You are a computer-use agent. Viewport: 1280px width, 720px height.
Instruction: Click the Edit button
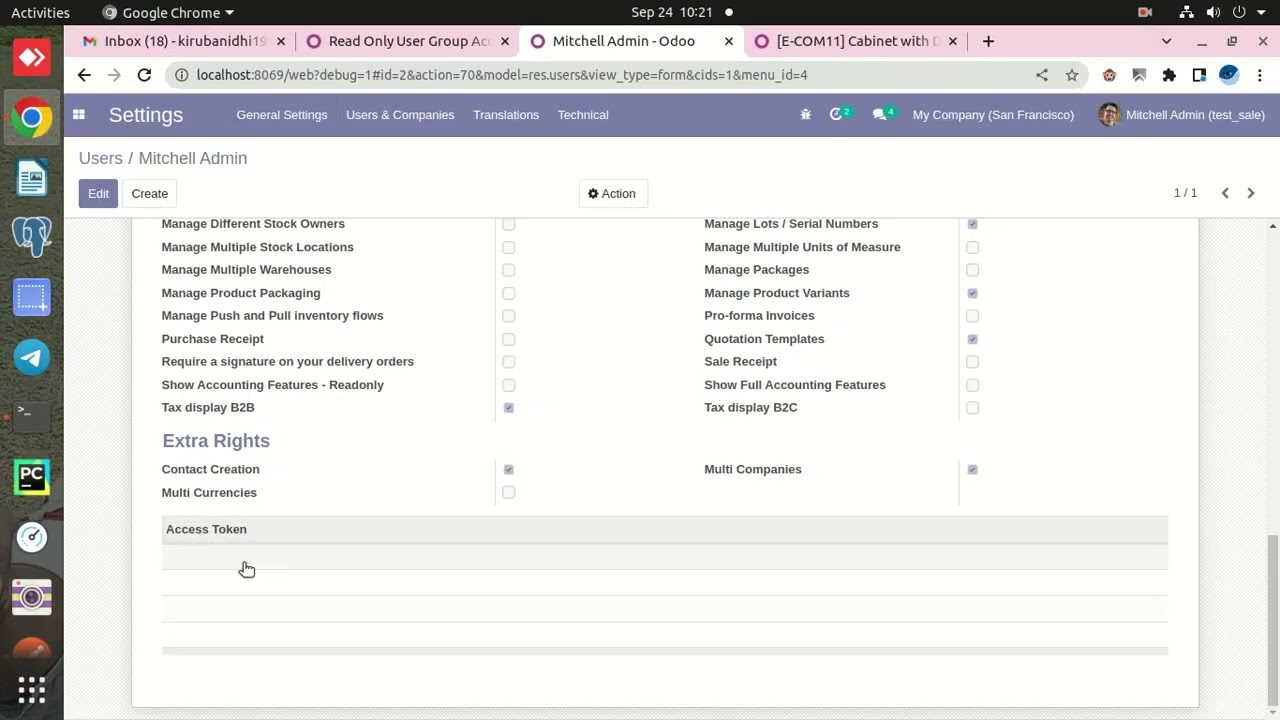98,193
